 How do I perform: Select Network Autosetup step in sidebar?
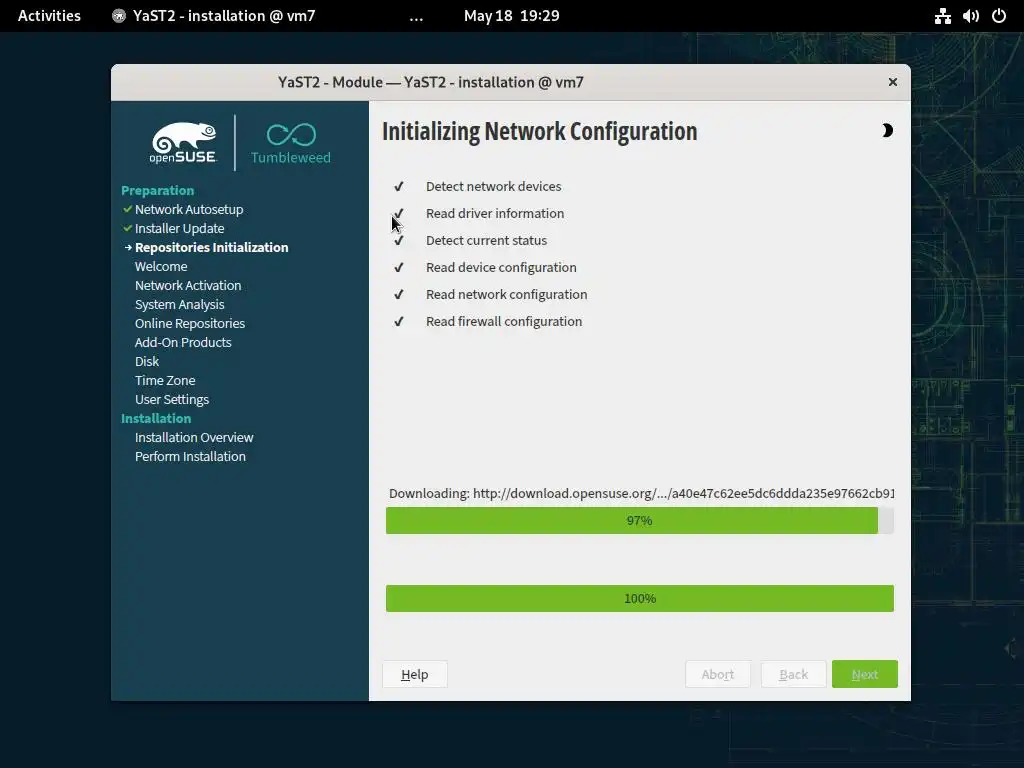[189, 210]
